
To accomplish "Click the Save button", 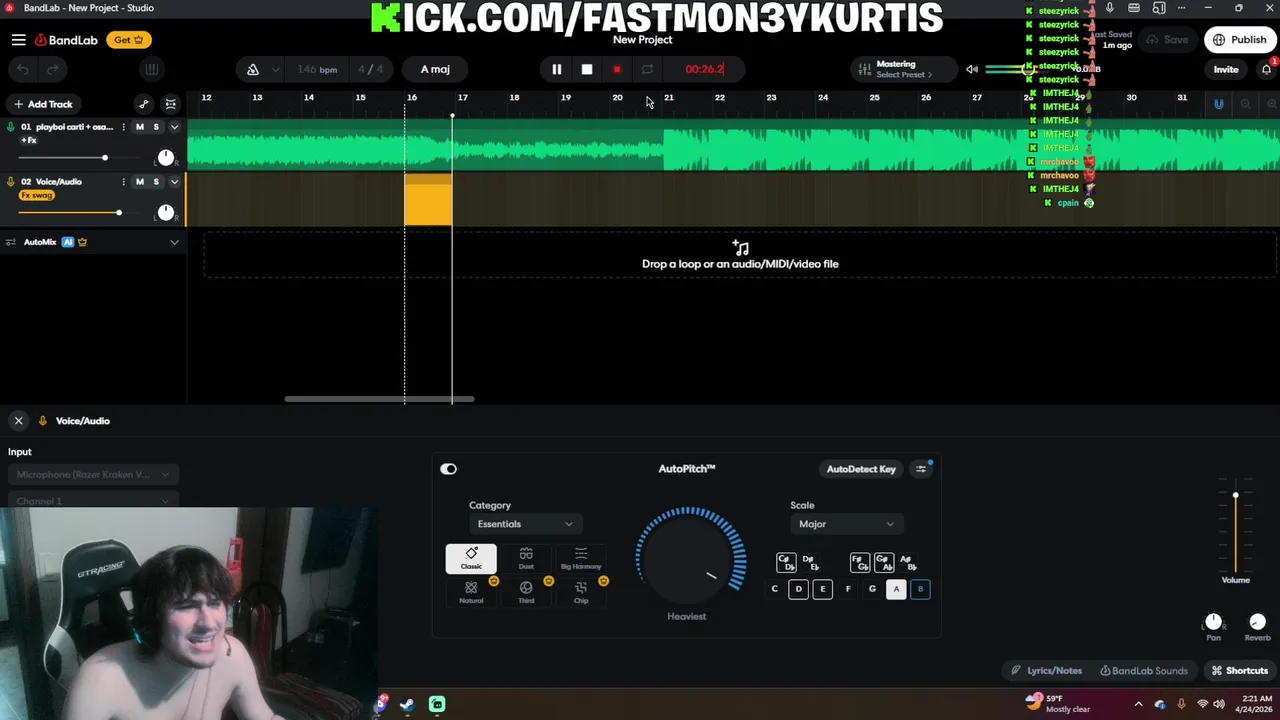I will point(1167,40).
